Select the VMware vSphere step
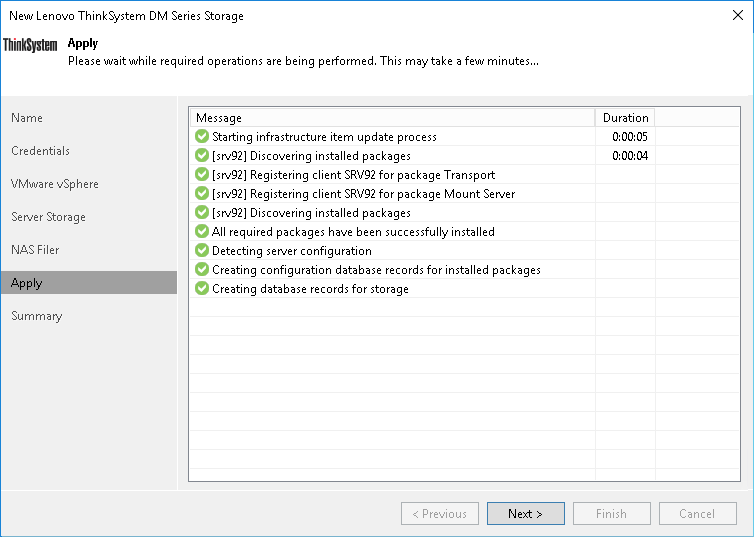 [55, 184]
